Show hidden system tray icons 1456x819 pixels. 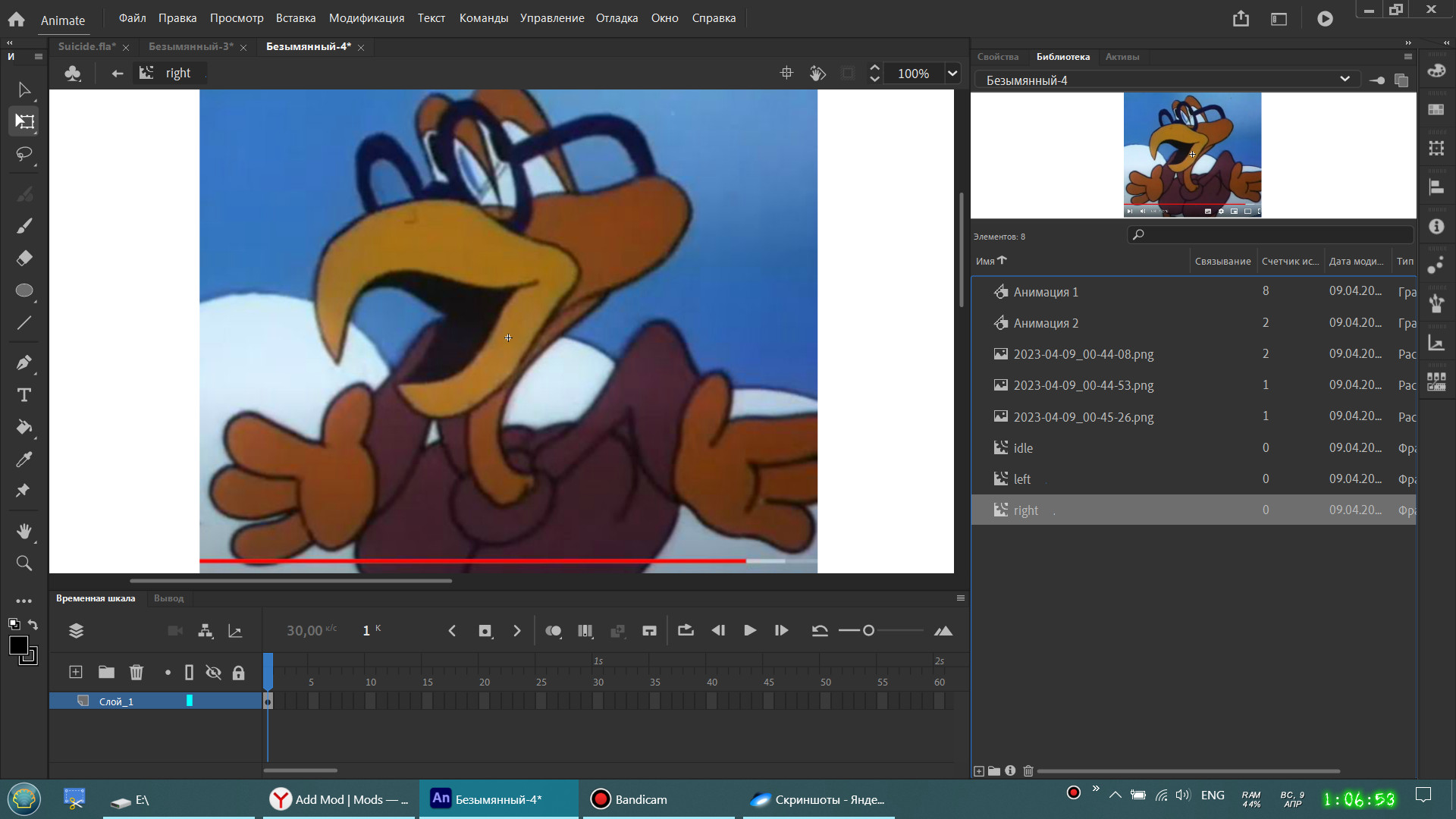tap(1116, 795)
